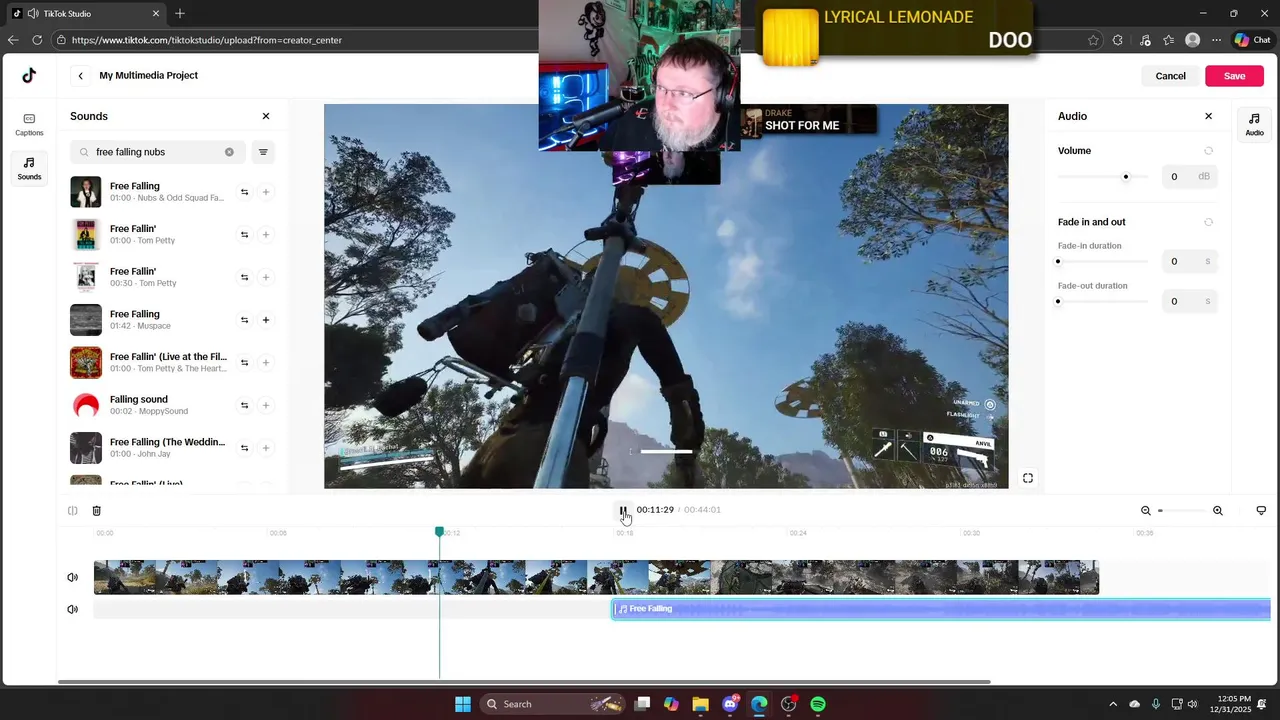The height and width of the screenshot is (720, 1280).
Task: Mute the video track
Action: coord(72,577)
